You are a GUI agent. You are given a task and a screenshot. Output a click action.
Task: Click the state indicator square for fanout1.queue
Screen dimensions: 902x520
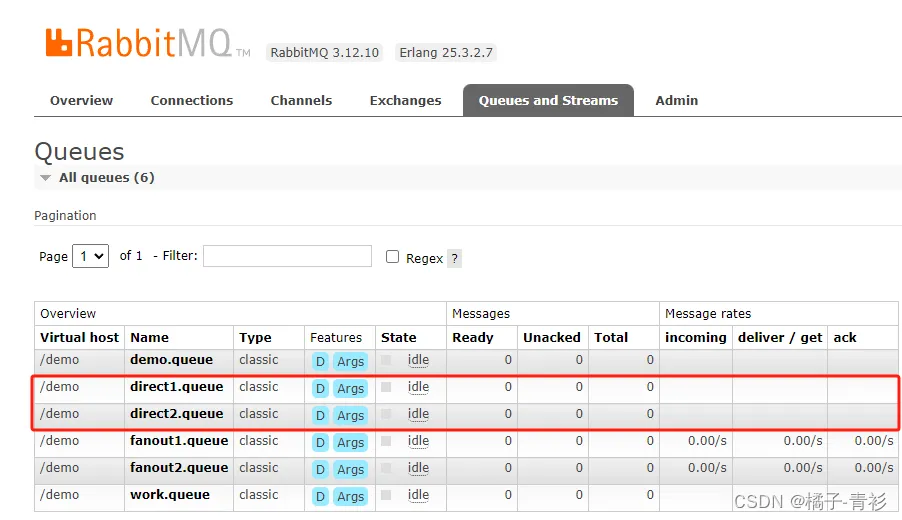(x=386, y=441)
